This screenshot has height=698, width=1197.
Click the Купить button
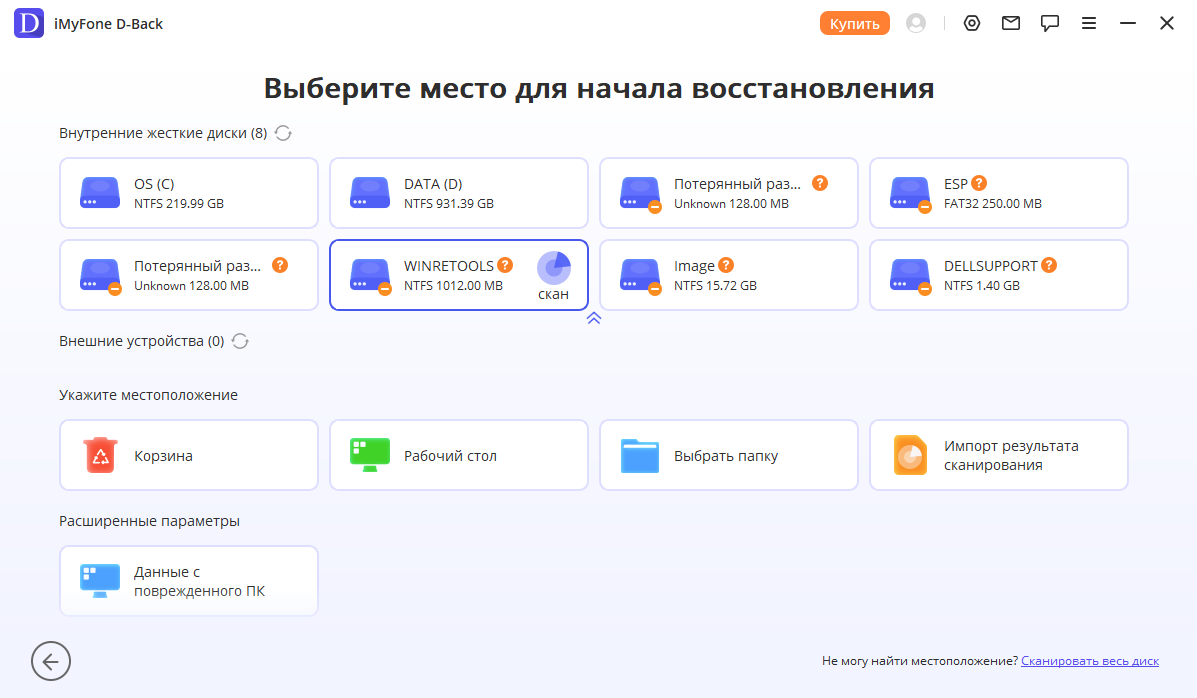click(854, 24)
